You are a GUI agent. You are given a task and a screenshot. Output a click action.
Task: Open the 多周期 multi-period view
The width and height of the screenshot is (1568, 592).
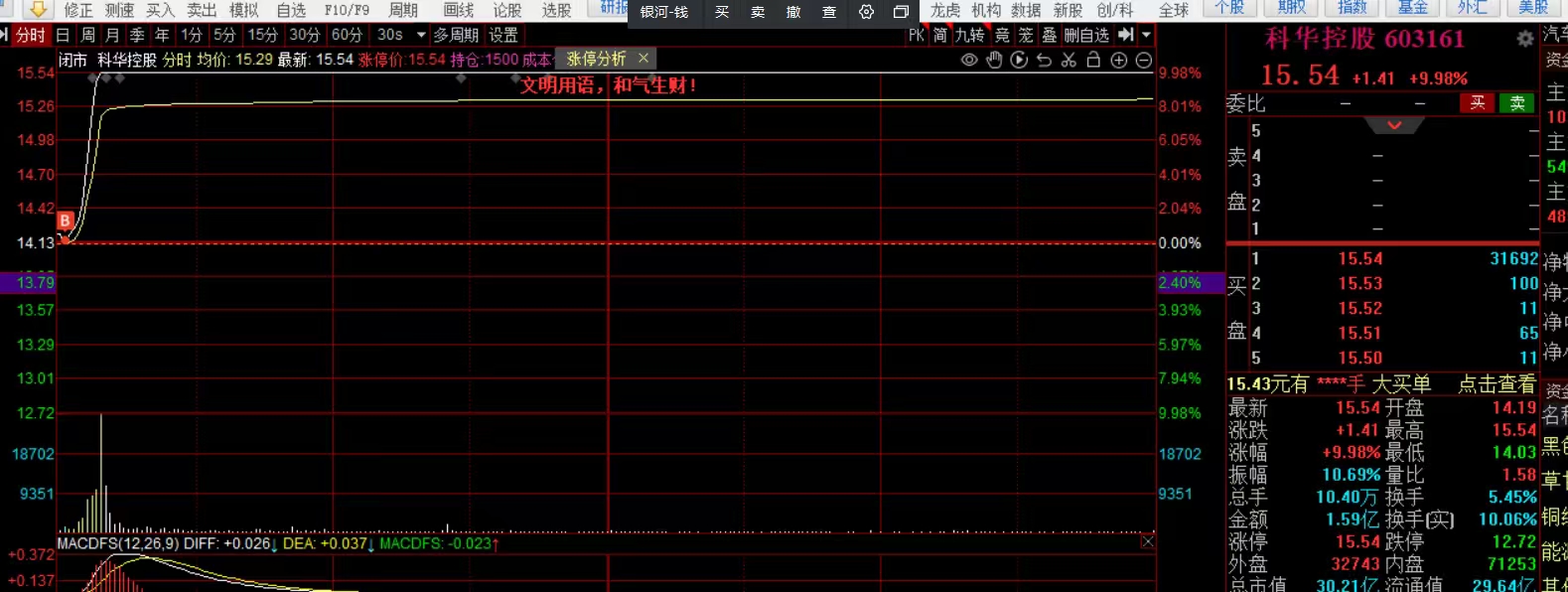(x=457, y=35)
